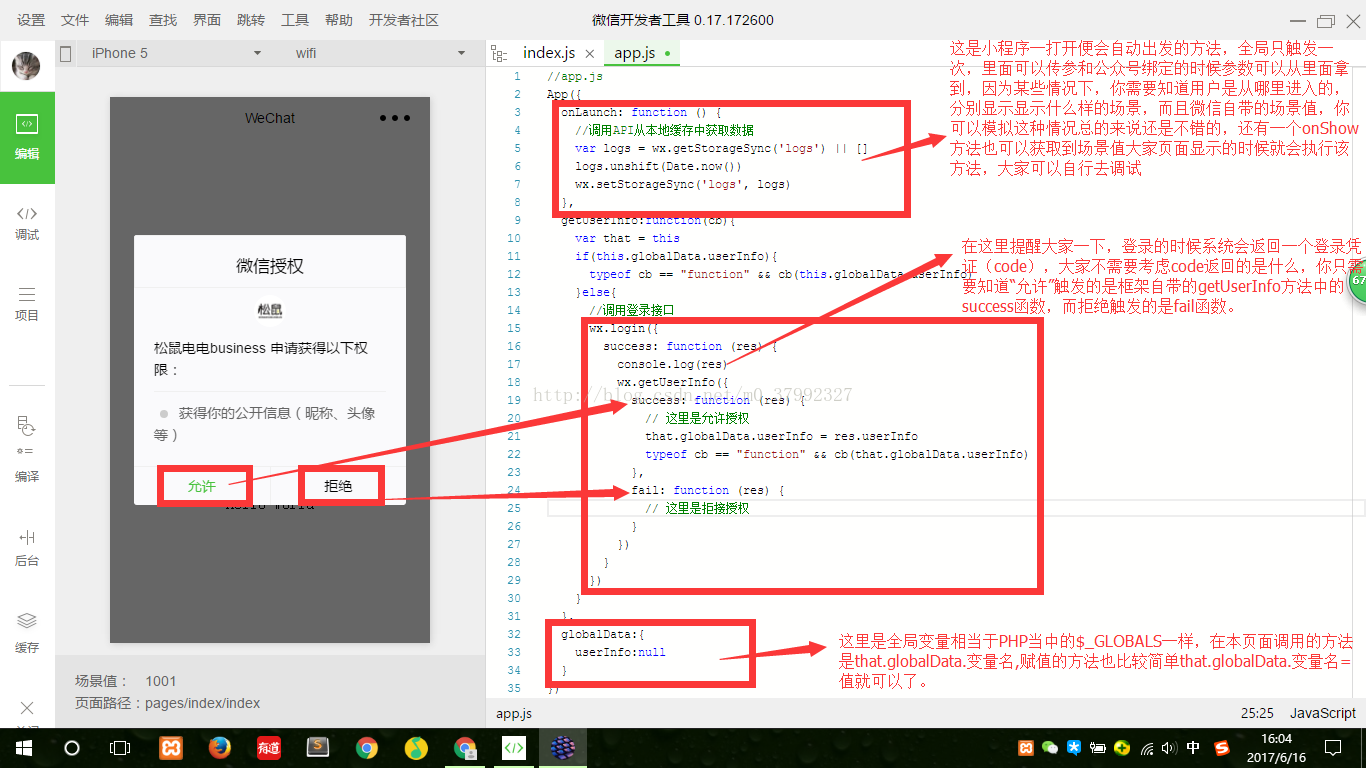Viewport: 1366px width, 768px height.
Task: Launch Firefox from the Windows taskbar
Action: click(x=220, y=747)
